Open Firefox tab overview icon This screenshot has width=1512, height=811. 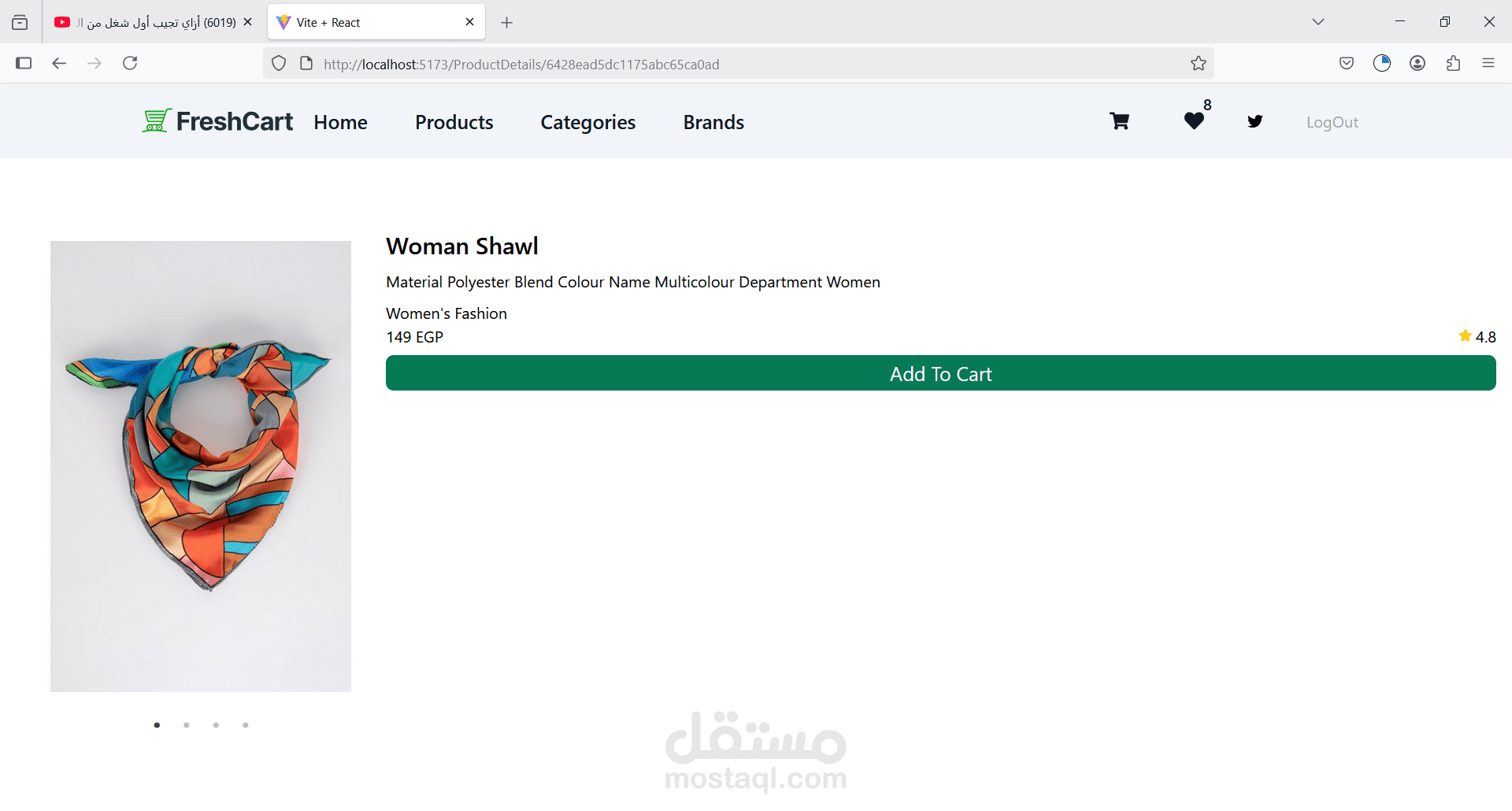pyautogui.click(x=20, y=22)
